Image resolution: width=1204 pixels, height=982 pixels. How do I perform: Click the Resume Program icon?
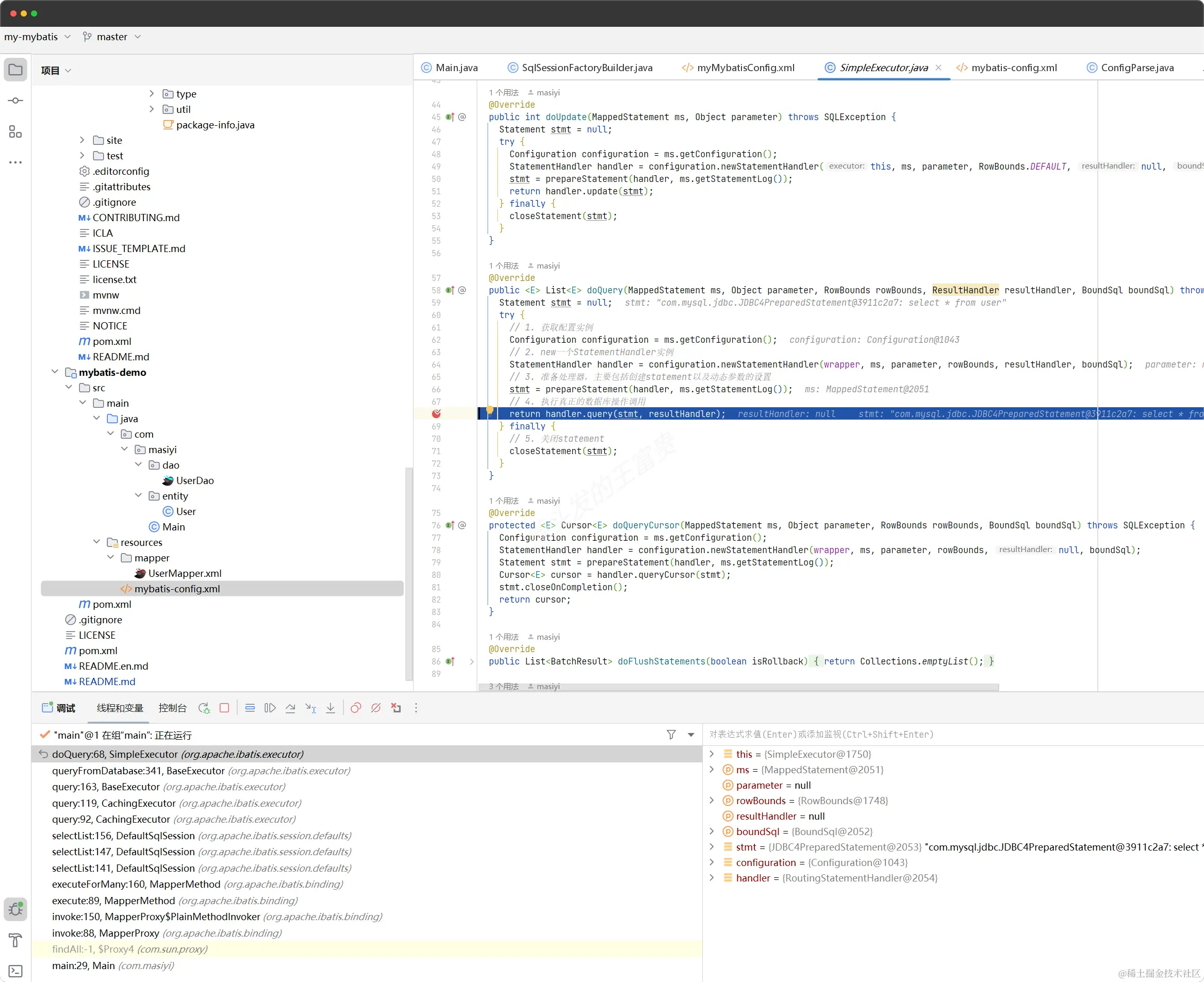(270, 708)
